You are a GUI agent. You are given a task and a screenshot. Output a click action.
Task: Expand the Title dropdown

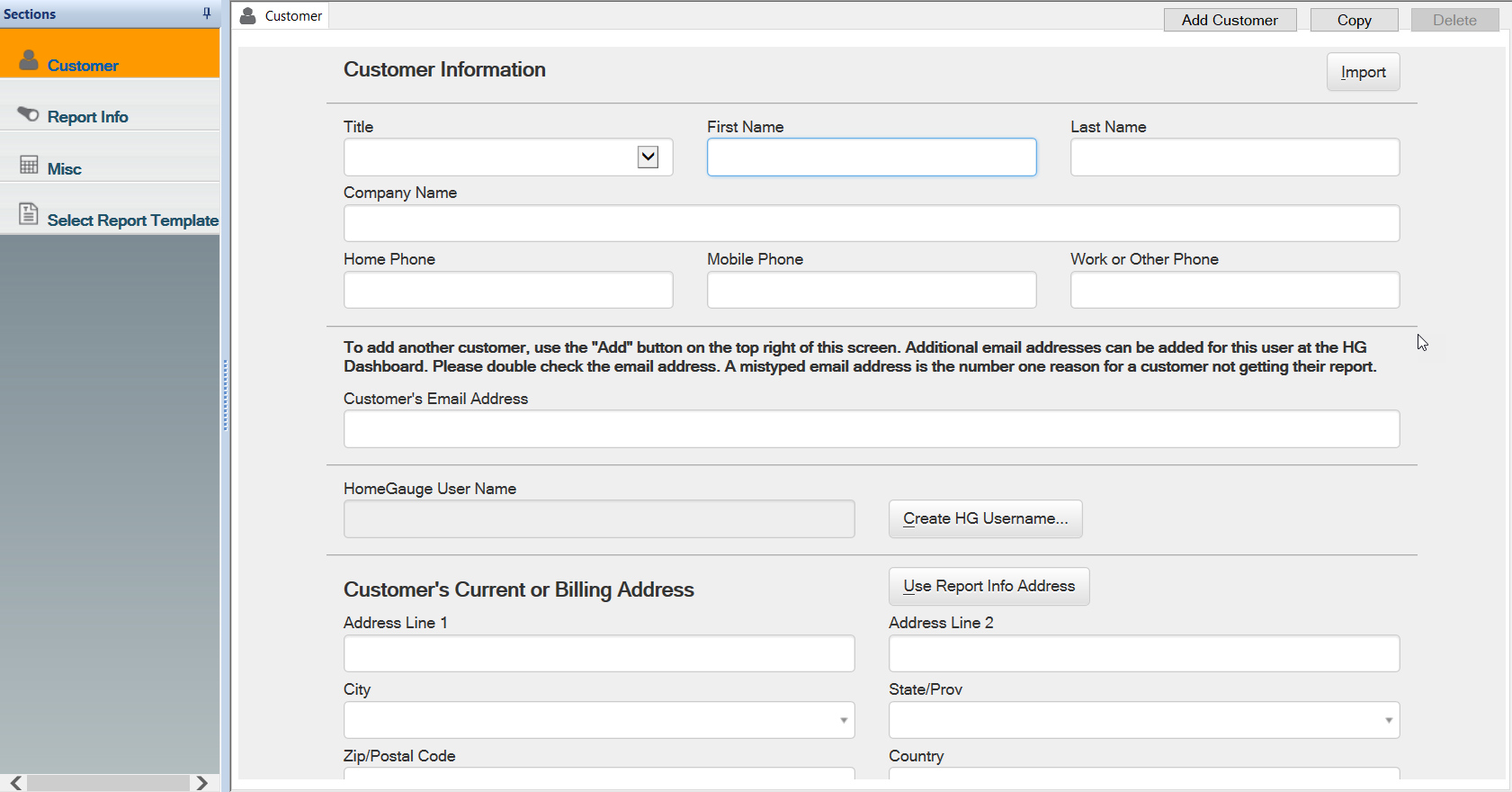pos(648,157)
